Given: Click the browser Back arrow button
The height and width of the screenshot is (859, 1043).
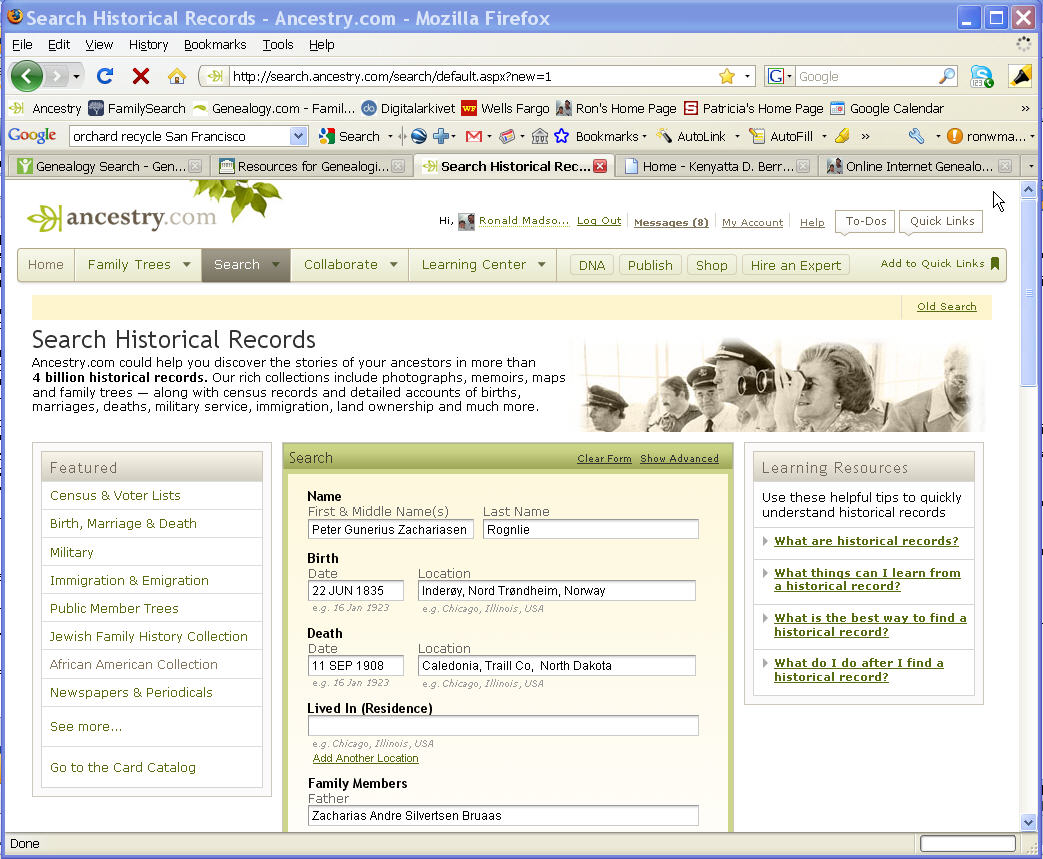Looking at the screenshot, I should point(27,76).
